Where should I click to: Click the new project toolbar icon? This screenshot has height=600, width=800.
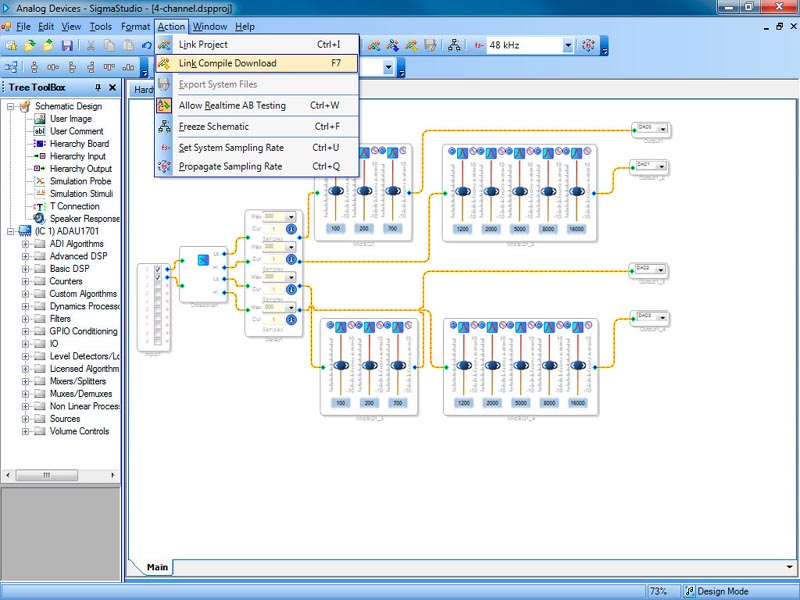tap(11, 45)
